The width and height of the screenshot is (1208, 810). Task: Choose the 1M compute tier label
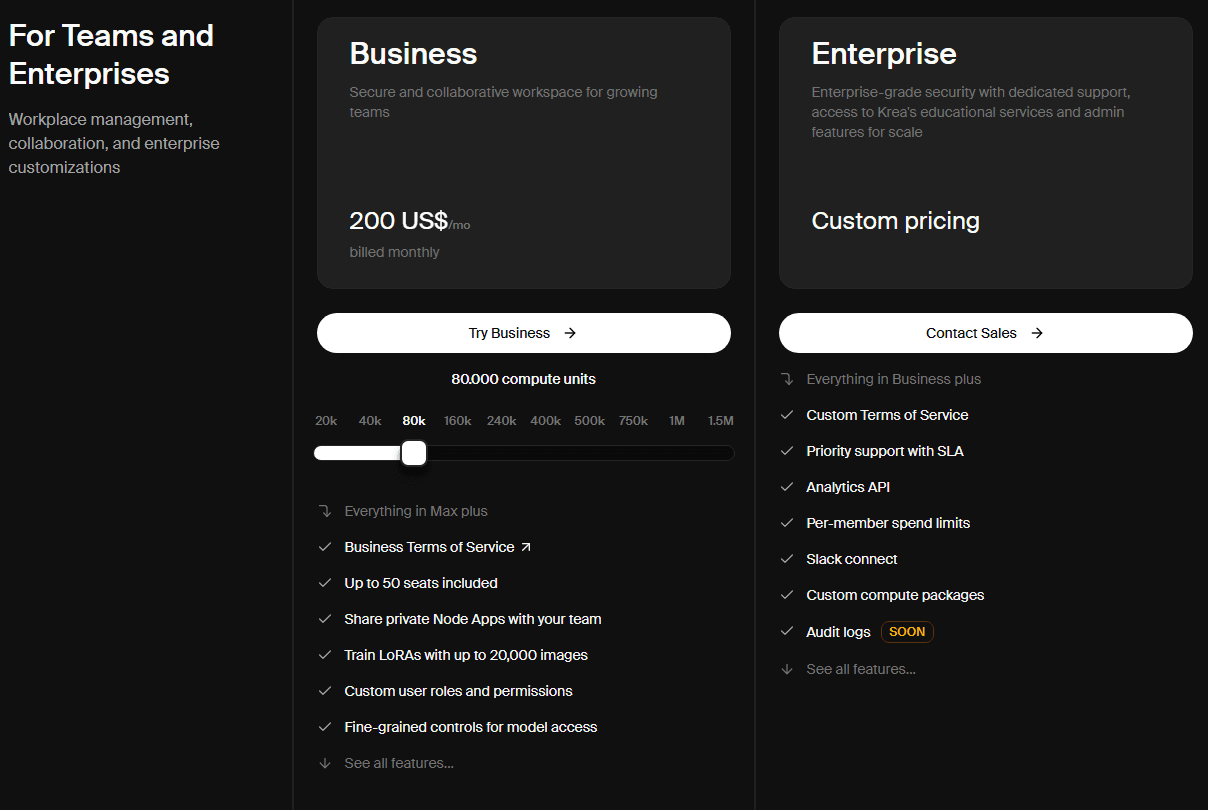[677, 421]
